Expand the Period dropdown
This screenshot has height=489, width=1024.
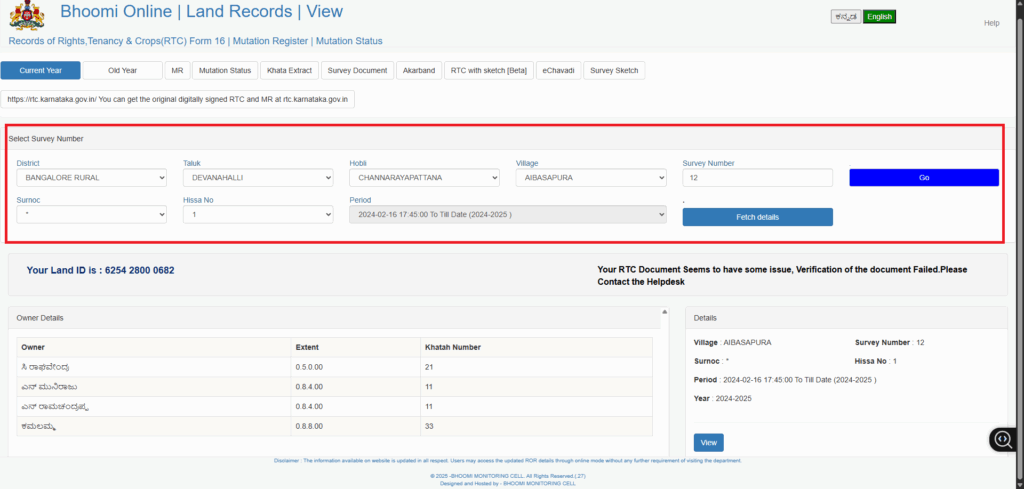coord(508,214)
